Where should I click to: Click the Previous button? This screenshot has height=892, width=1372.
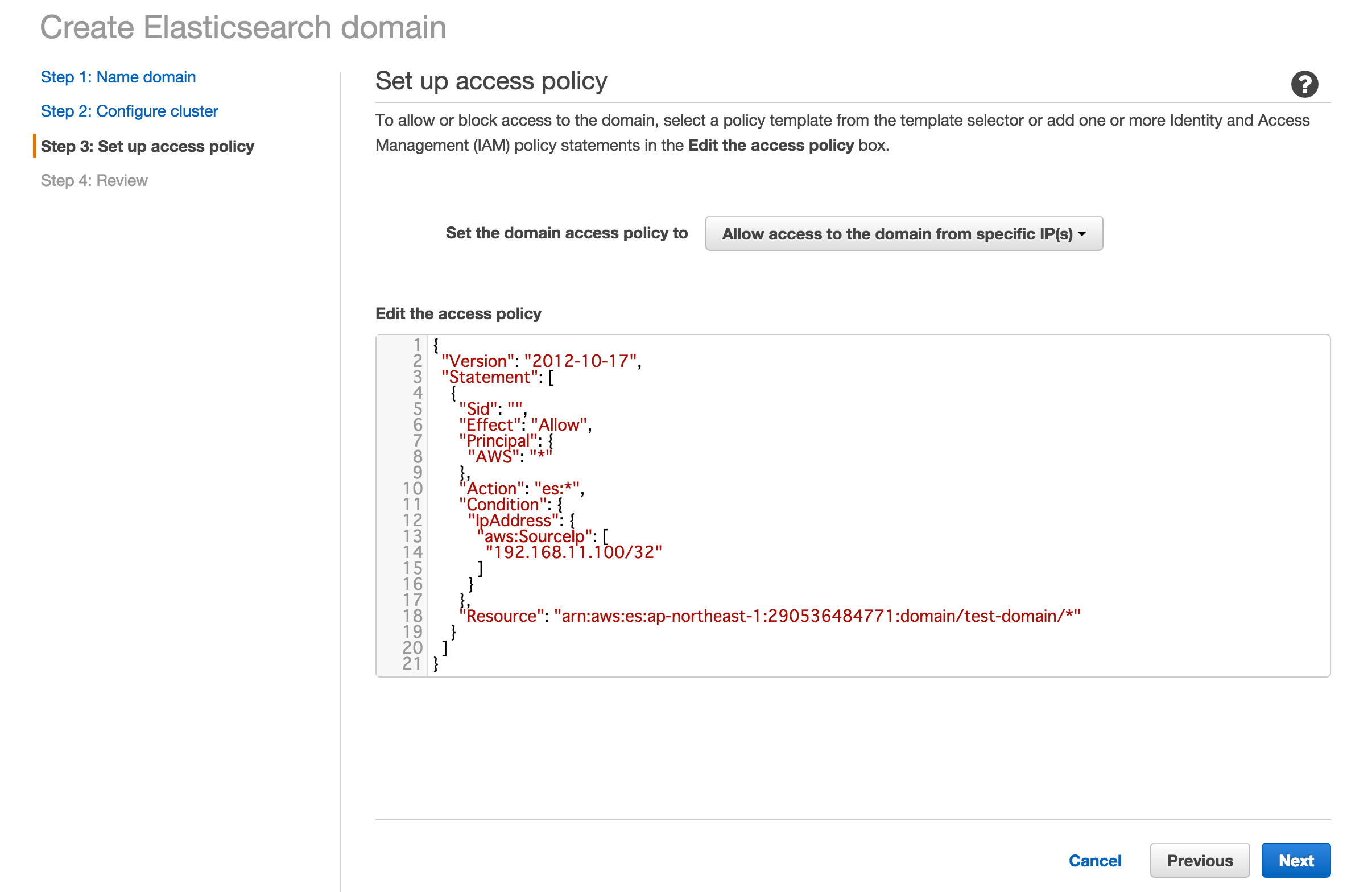click(x=1200, y=860)
